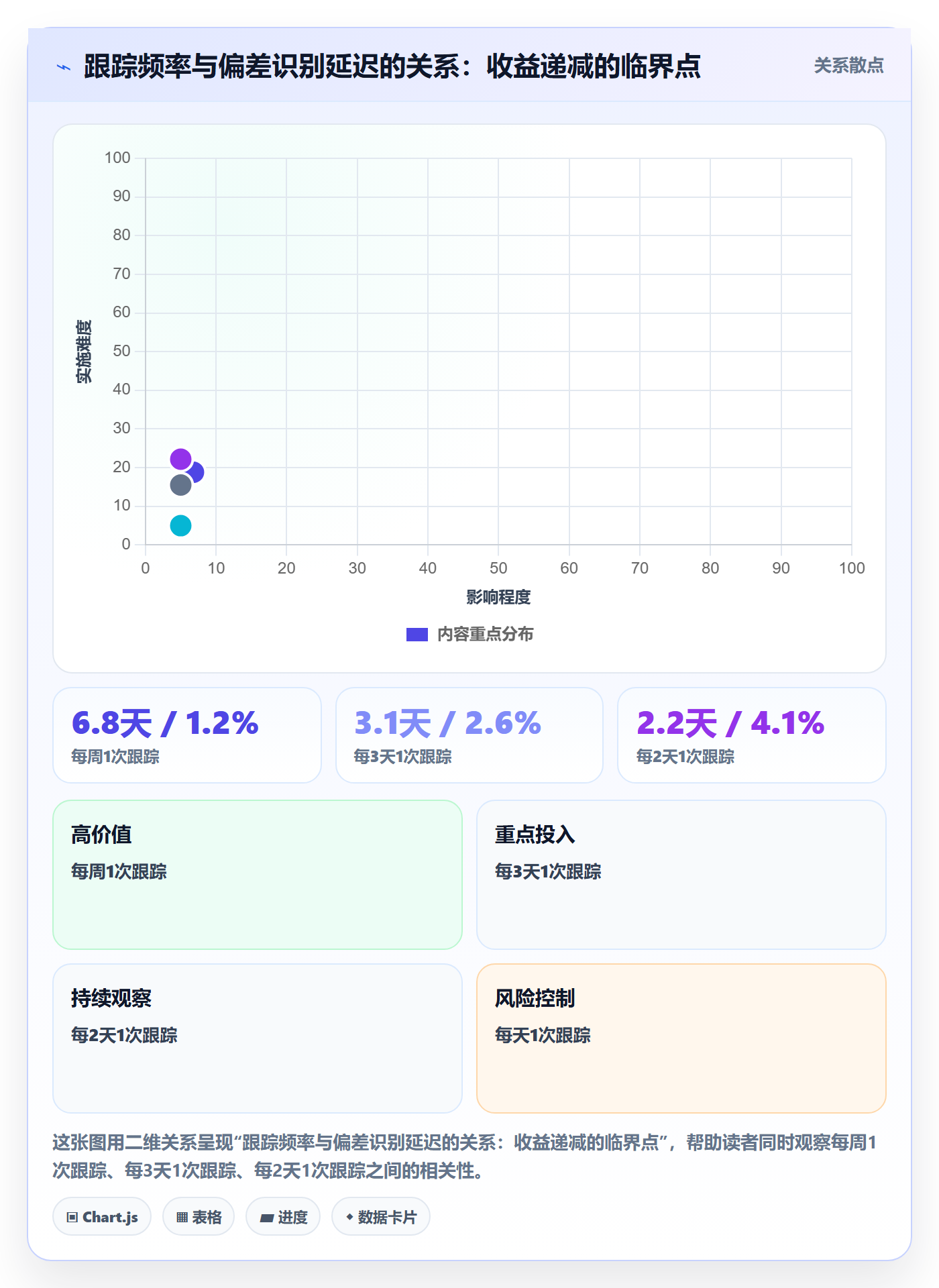939x1288 pixels.
Task: Click the 内容重点分布 legend label
Action: 485,635
